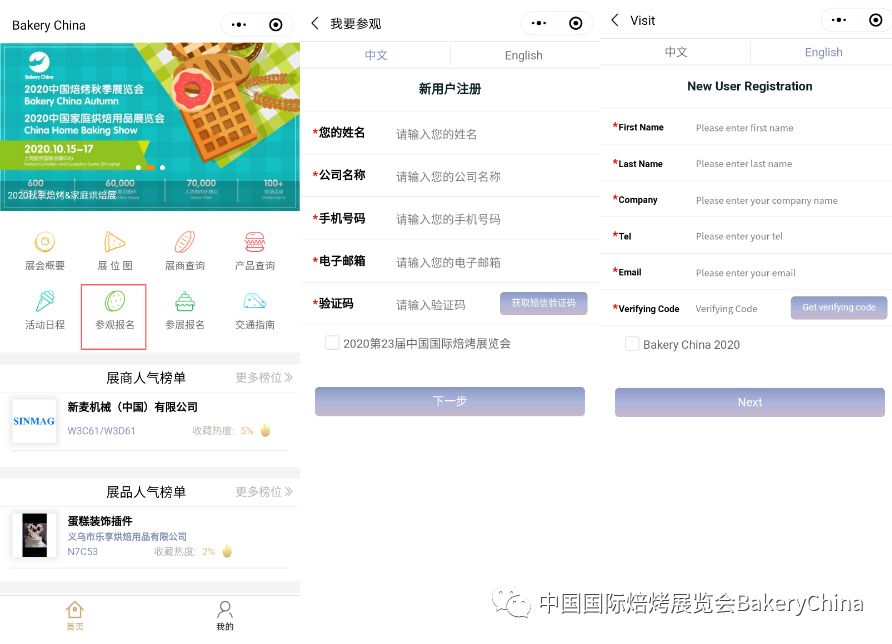Close mini program from 我要参观 header
The width and height of the screenshot is (892, 644).
pyautogui.click(x=576, y=23)
